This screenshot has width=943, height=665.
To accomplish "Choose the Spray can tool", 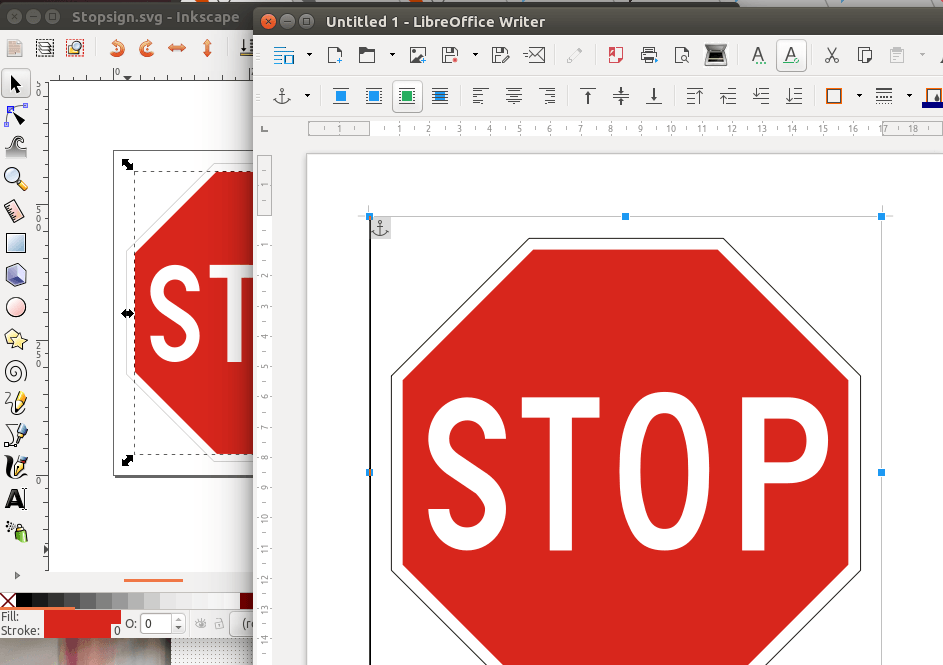I will (15, 530).
